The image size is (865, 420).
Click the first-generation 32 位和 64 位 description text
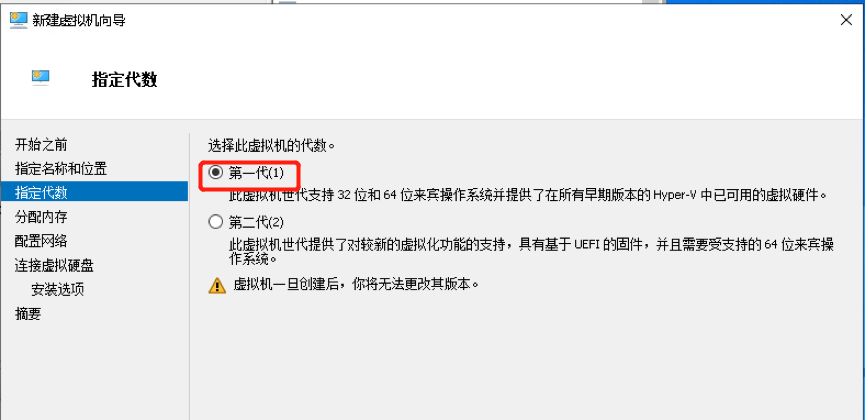pyautogui.click(x=528, y=195)
